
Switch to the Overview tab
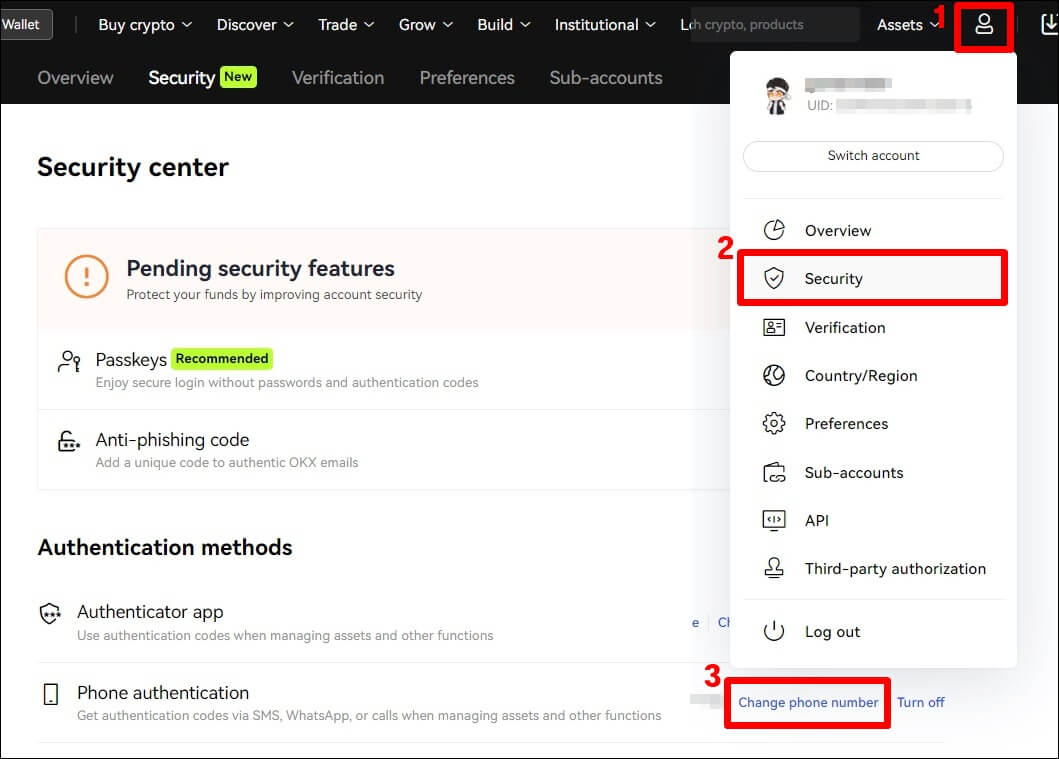click(x=76, y=78)
